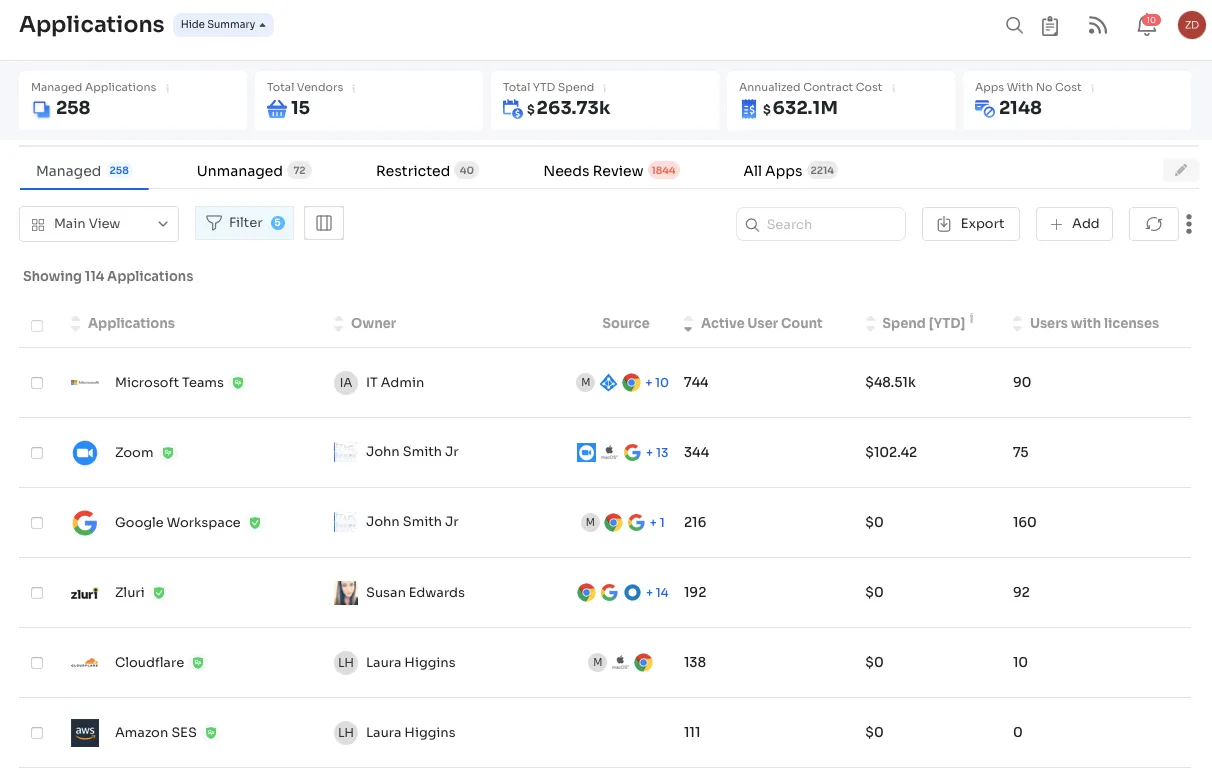This screenshot has width=1212, height=768.
Task: Switch to the Needs Review tab
Action: pyautogui.click(x=611, y=171)
